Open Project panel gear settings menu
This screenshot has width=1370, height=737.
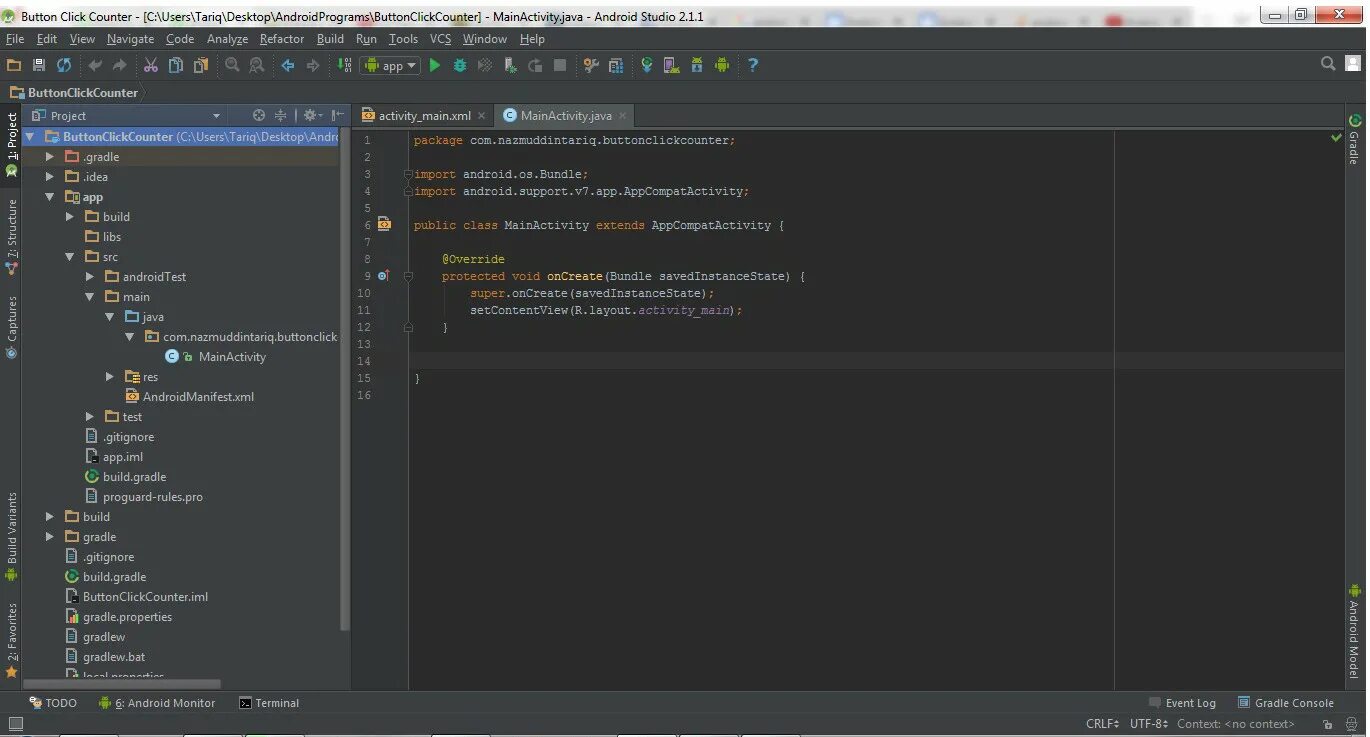pos(312,116)
